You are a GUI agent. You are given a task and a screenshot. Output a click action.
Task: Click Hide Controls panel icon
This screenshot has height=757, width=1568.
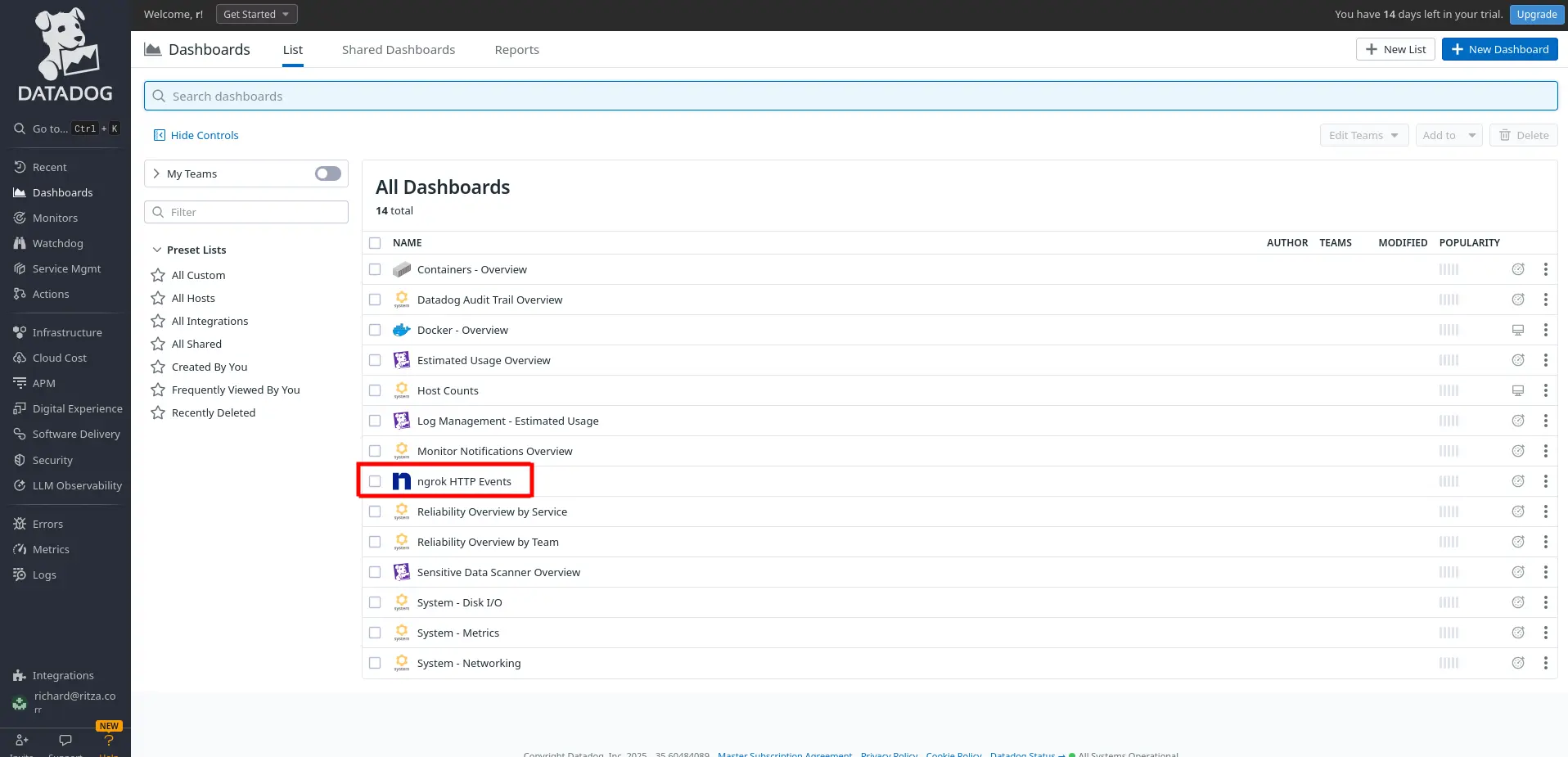[x=160, y=135]
